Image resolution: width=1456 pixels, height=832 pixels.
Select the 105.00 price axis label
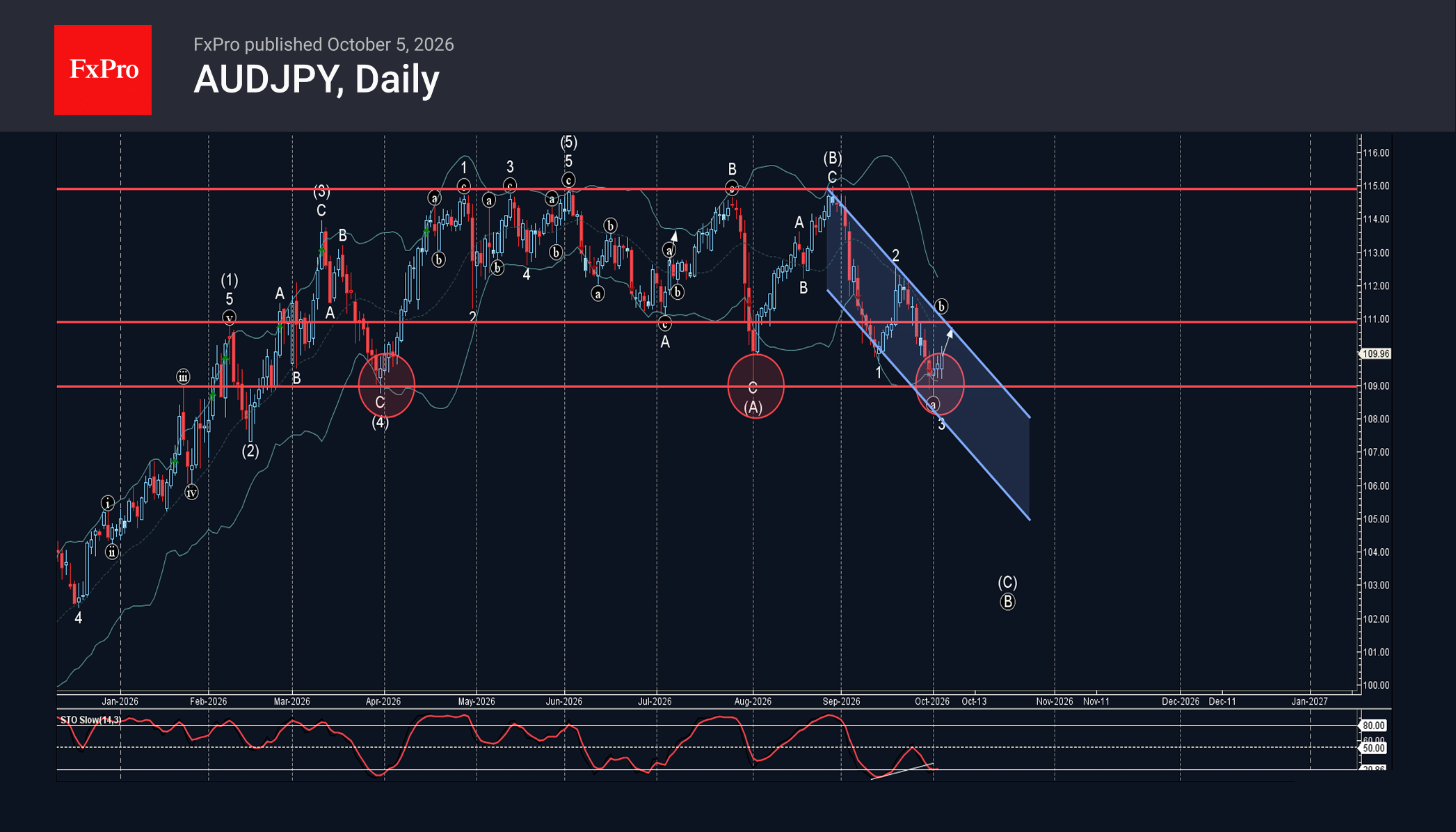[1375, 519]
